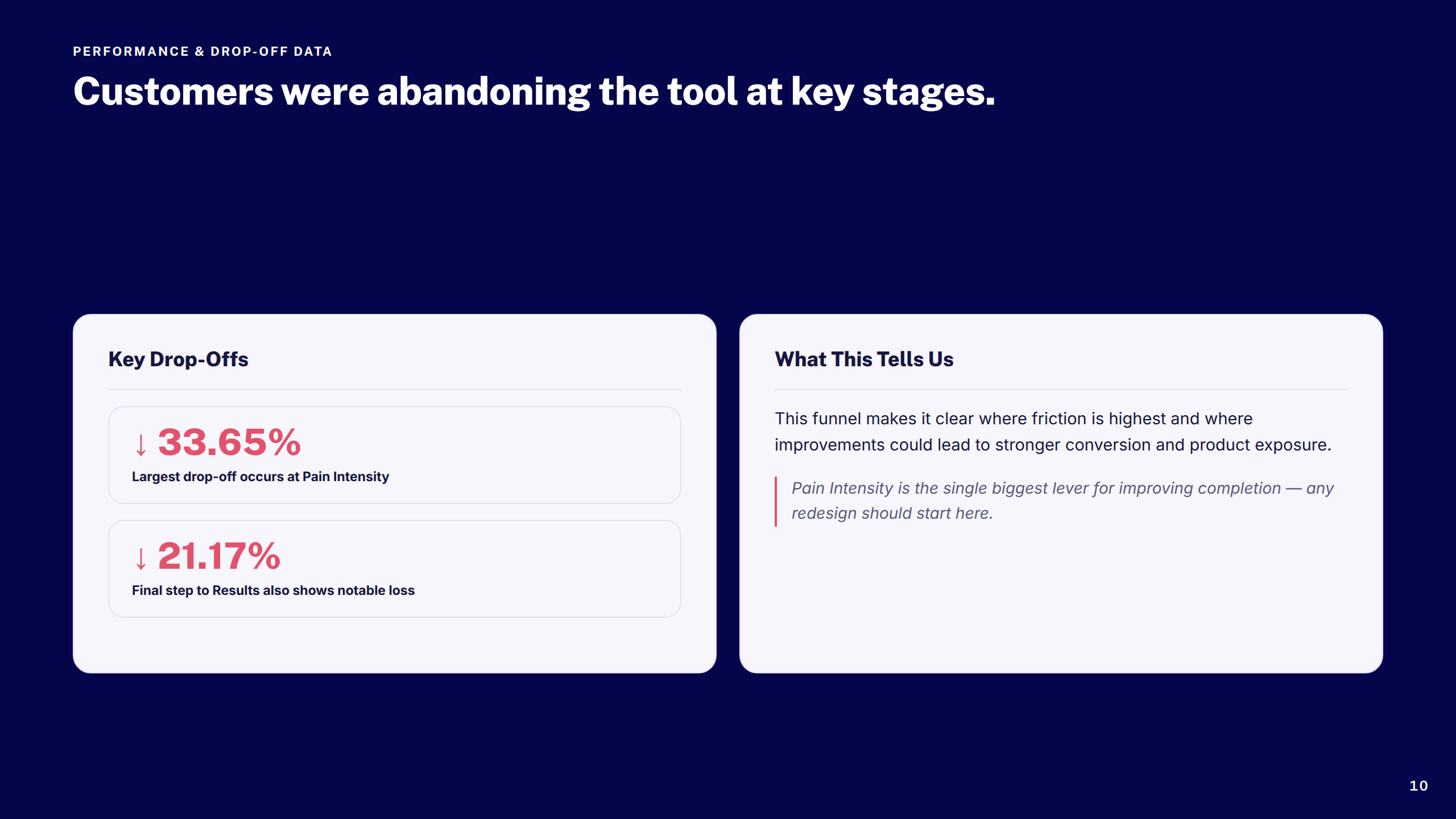Click the Largest drop-off occurs at Pain Intensity caption
1456x819 pixels.
[x=260, y=477]
